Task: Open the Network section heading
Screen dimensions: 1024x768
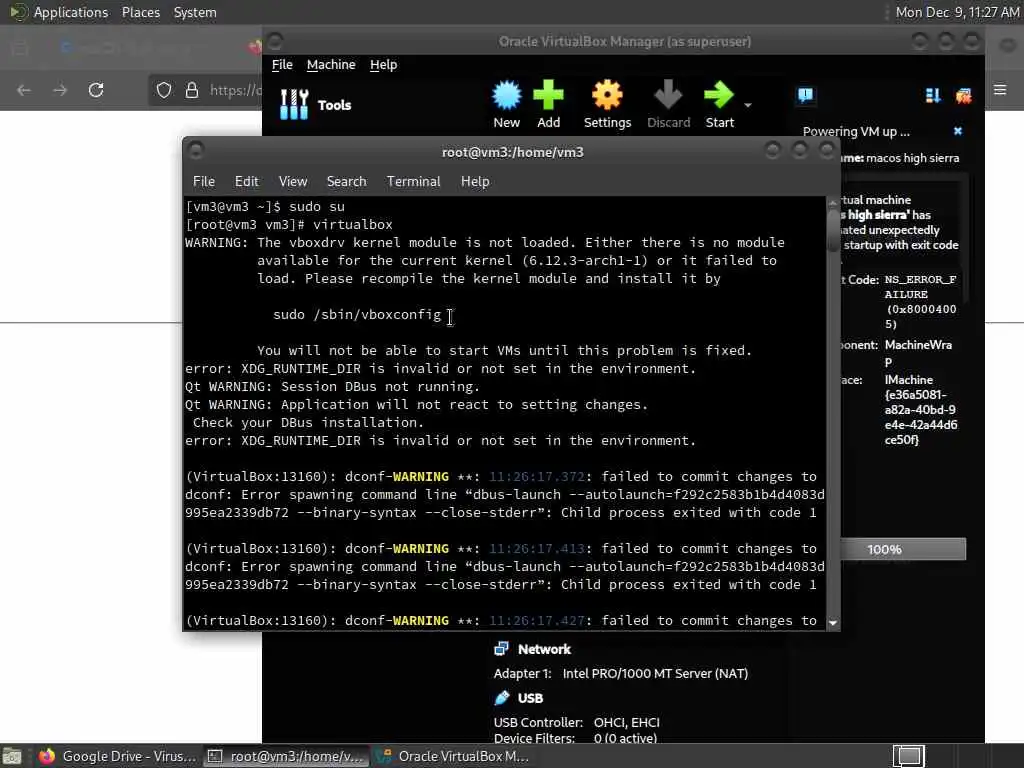Action: 544,649
